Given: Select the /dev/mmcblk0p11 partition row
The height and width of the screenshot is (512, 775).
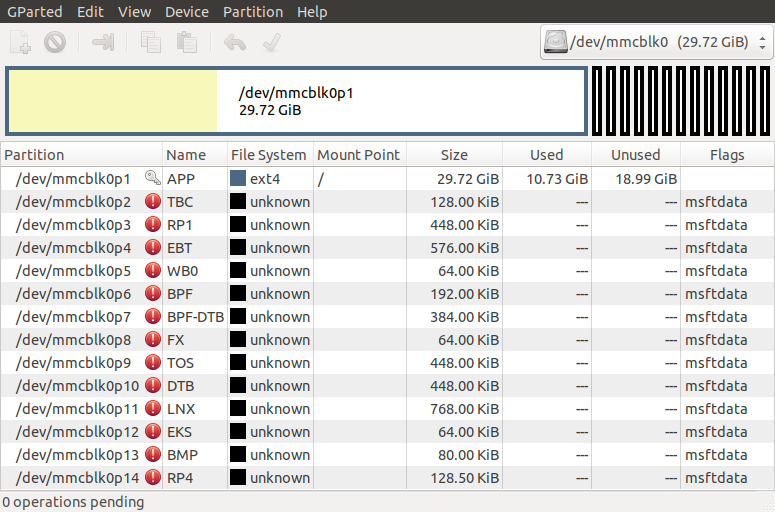Looking at the screenshot, I should [x=387, y=408].
